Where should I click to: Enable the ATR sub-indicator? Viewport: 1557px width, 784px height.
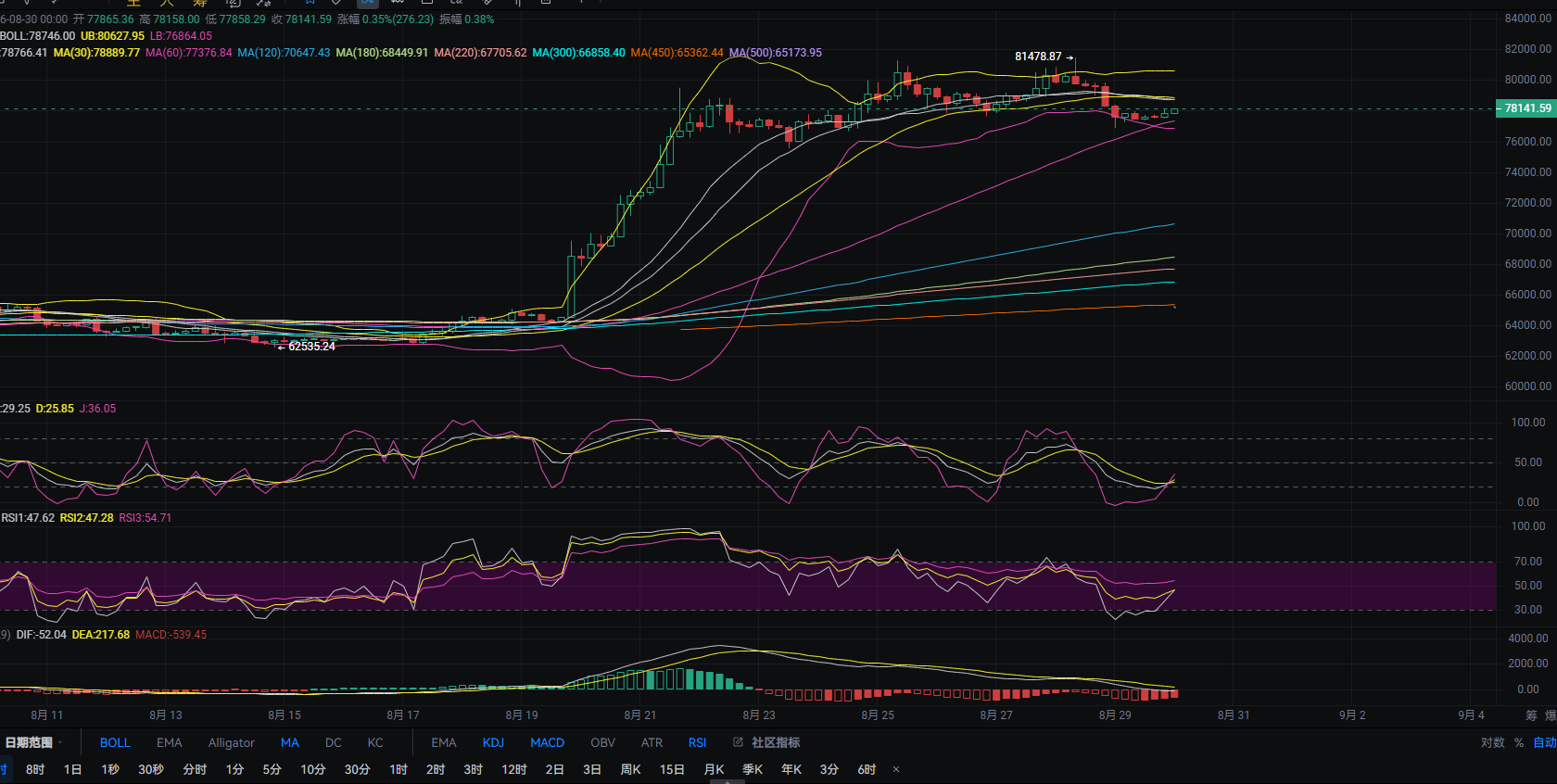652,742
